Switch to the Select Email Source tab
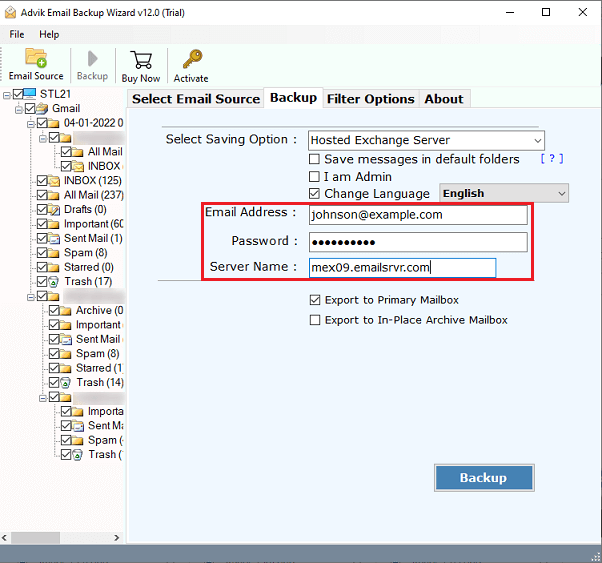 [196, 99]
